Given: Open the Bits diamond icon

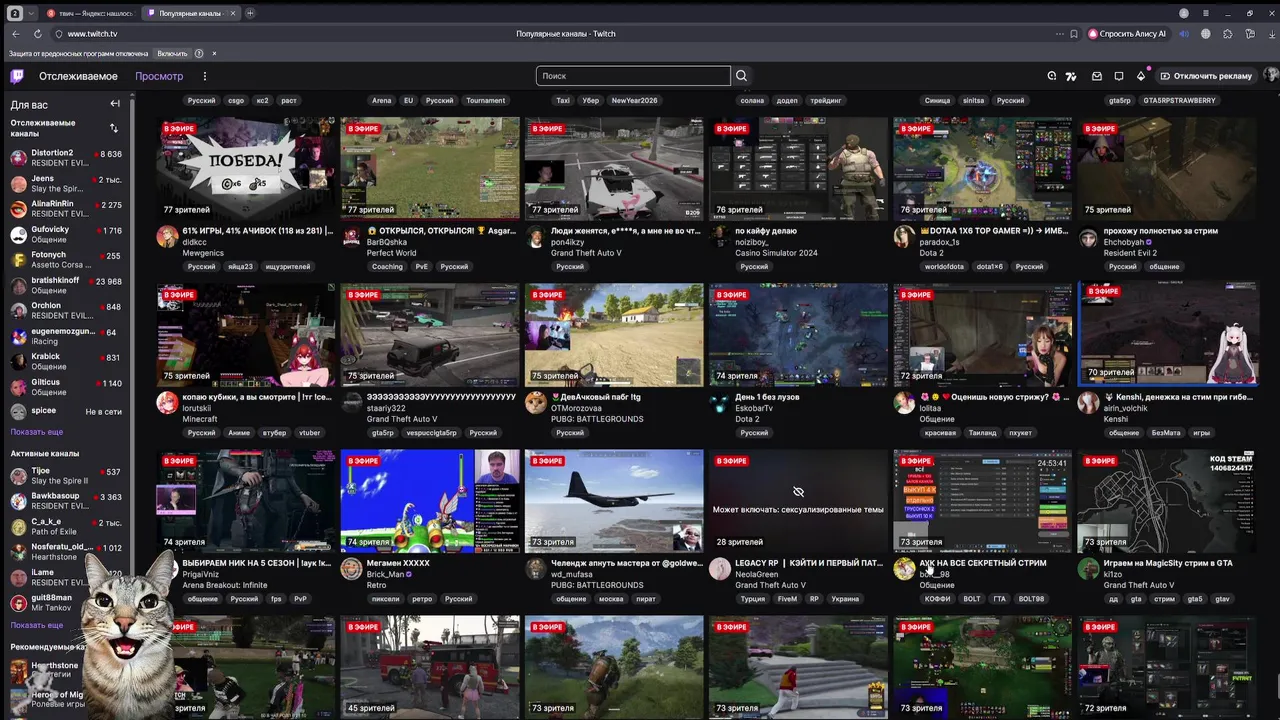Looking at the screenshot, I should tap(1141, 76).
